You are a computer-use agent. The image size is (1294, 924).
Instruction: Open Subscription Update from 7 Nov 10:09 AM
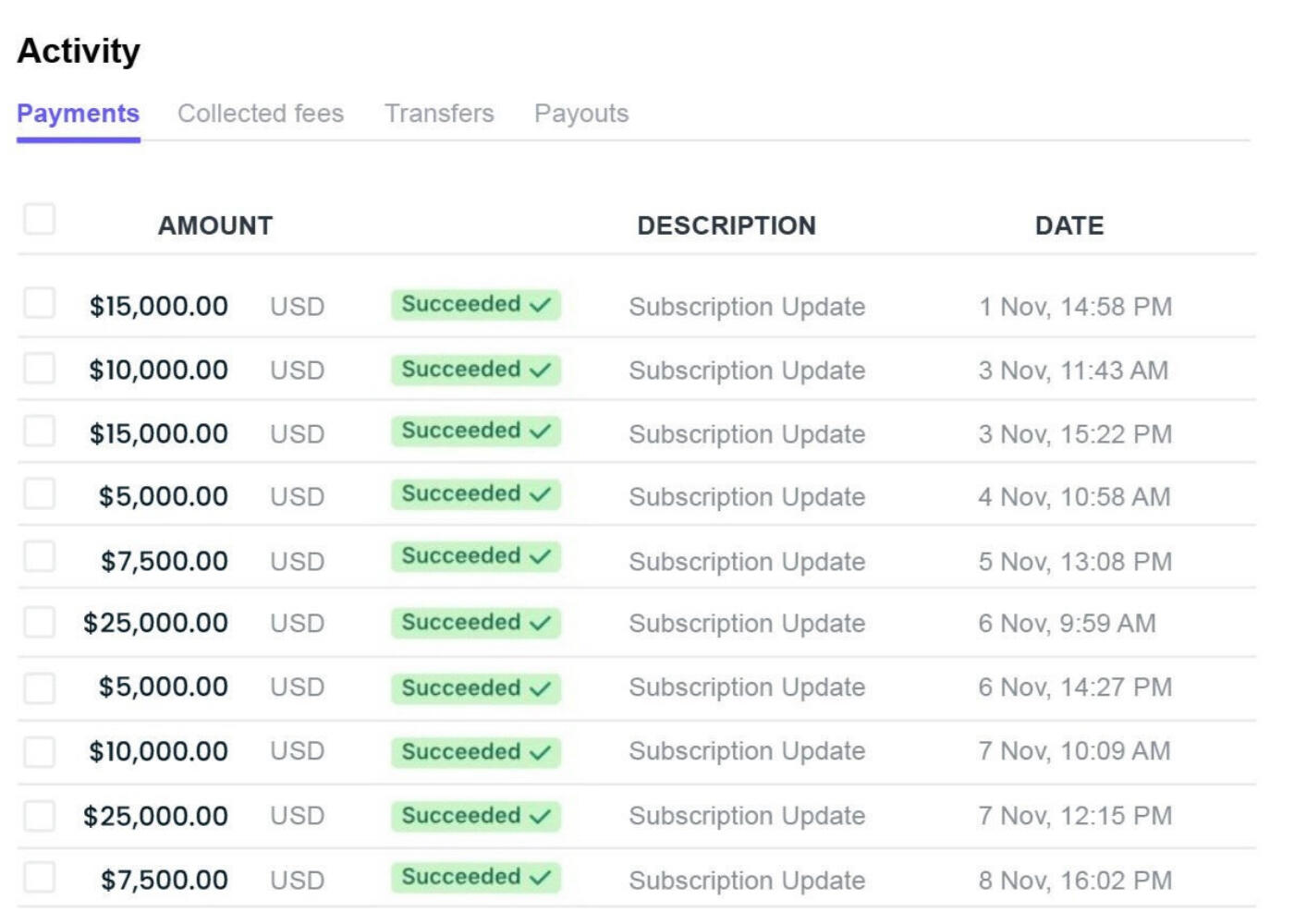(x=747, y=751)
